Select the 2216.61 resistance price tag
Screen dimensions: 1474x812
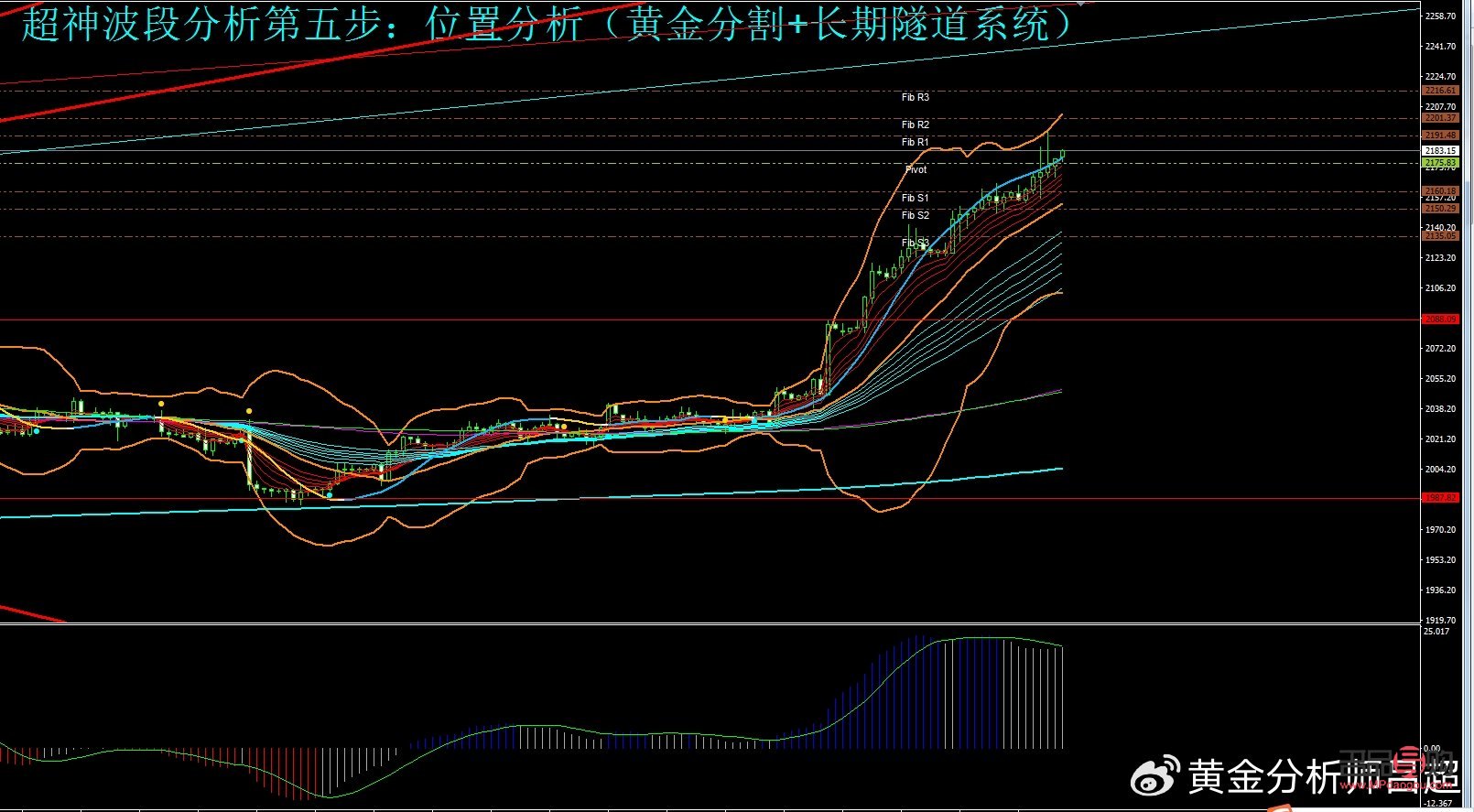pos(1440,91)
